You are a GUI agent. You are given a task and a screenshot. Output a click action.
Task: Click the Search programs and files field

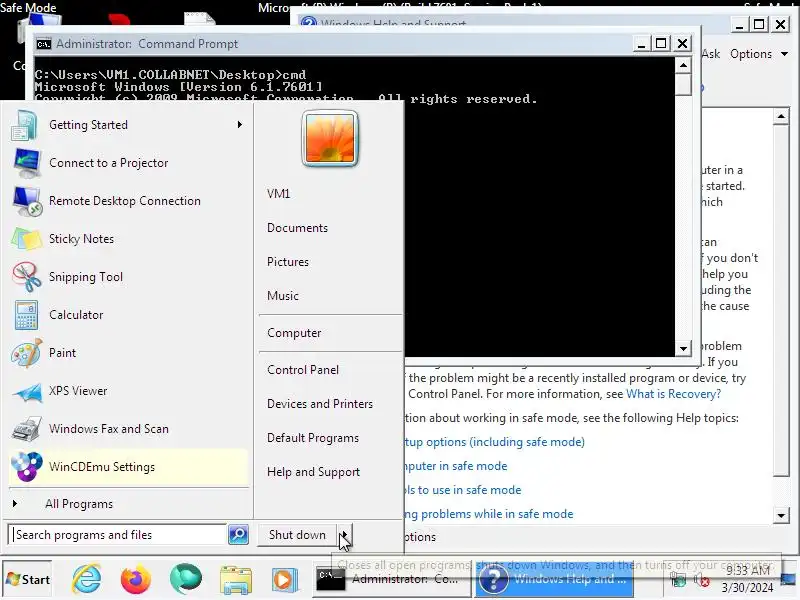click(x=118, y=535)
